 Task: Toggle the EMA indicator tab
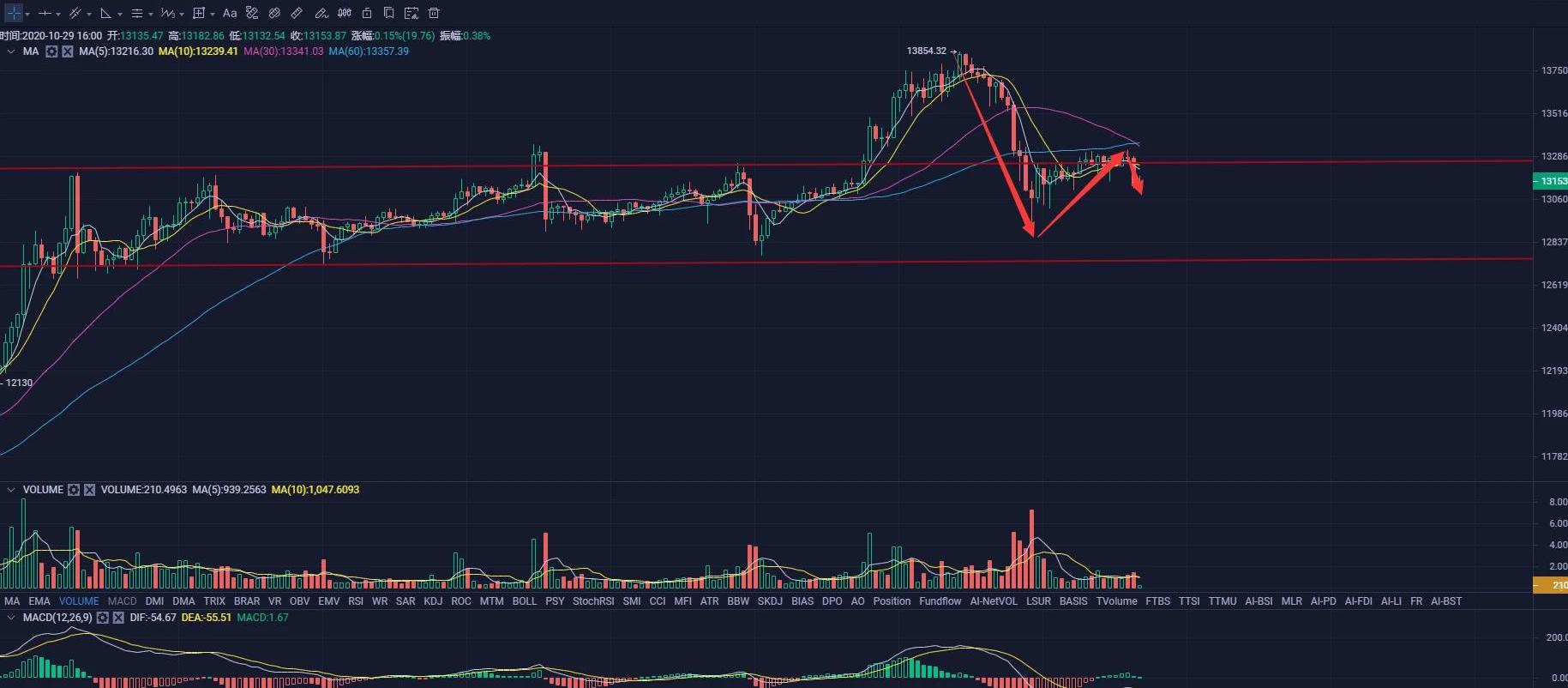tap(39, 601)
